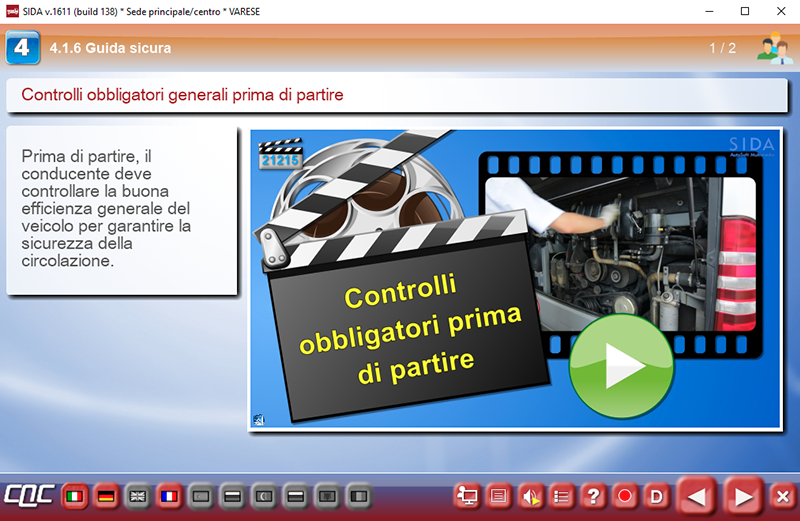Click the first greyed-out flag button
800x521 pixels.
pos(200,496)
